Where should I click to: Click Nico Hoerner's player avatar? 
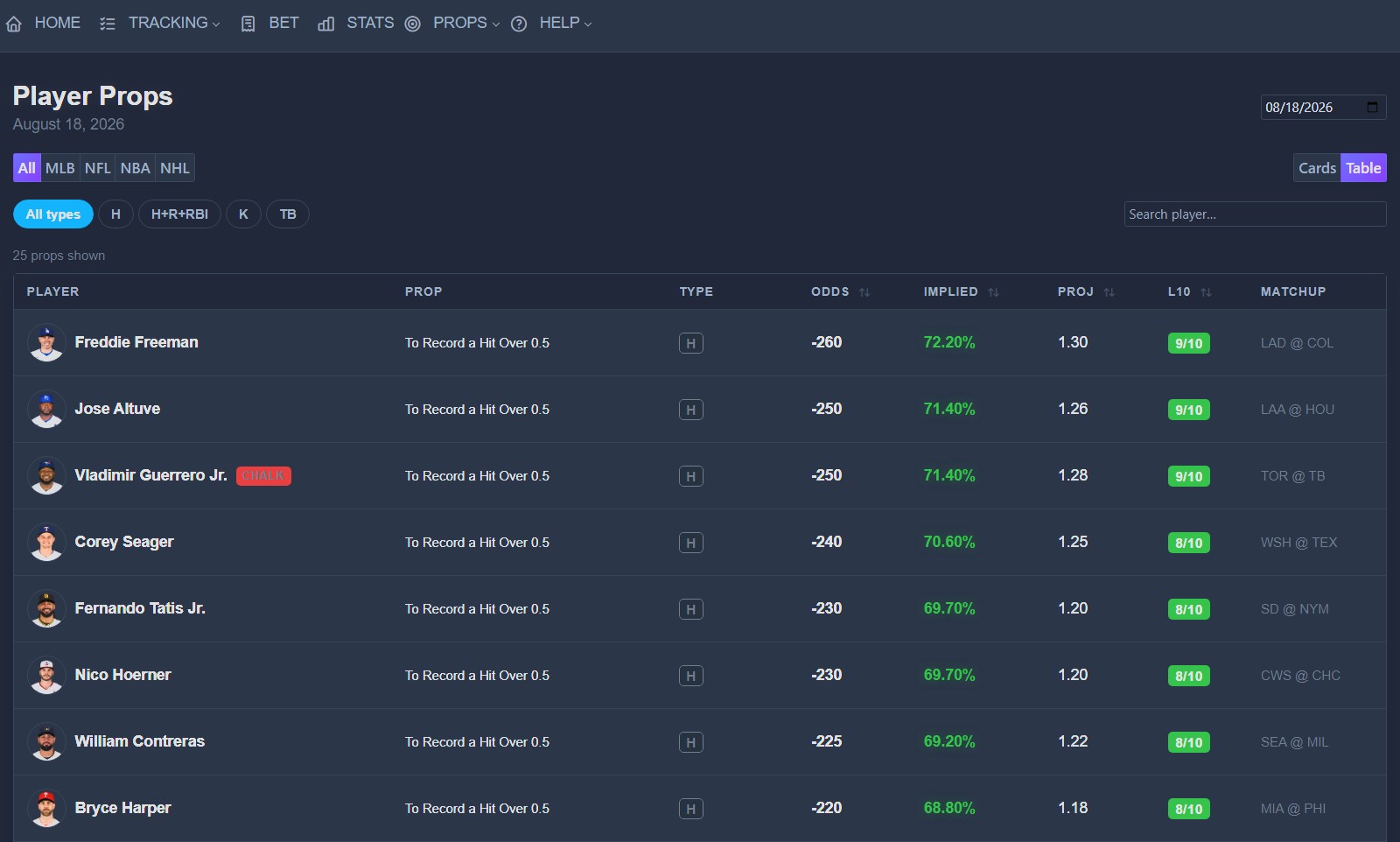pyautogui.click(x=46, y=676)
